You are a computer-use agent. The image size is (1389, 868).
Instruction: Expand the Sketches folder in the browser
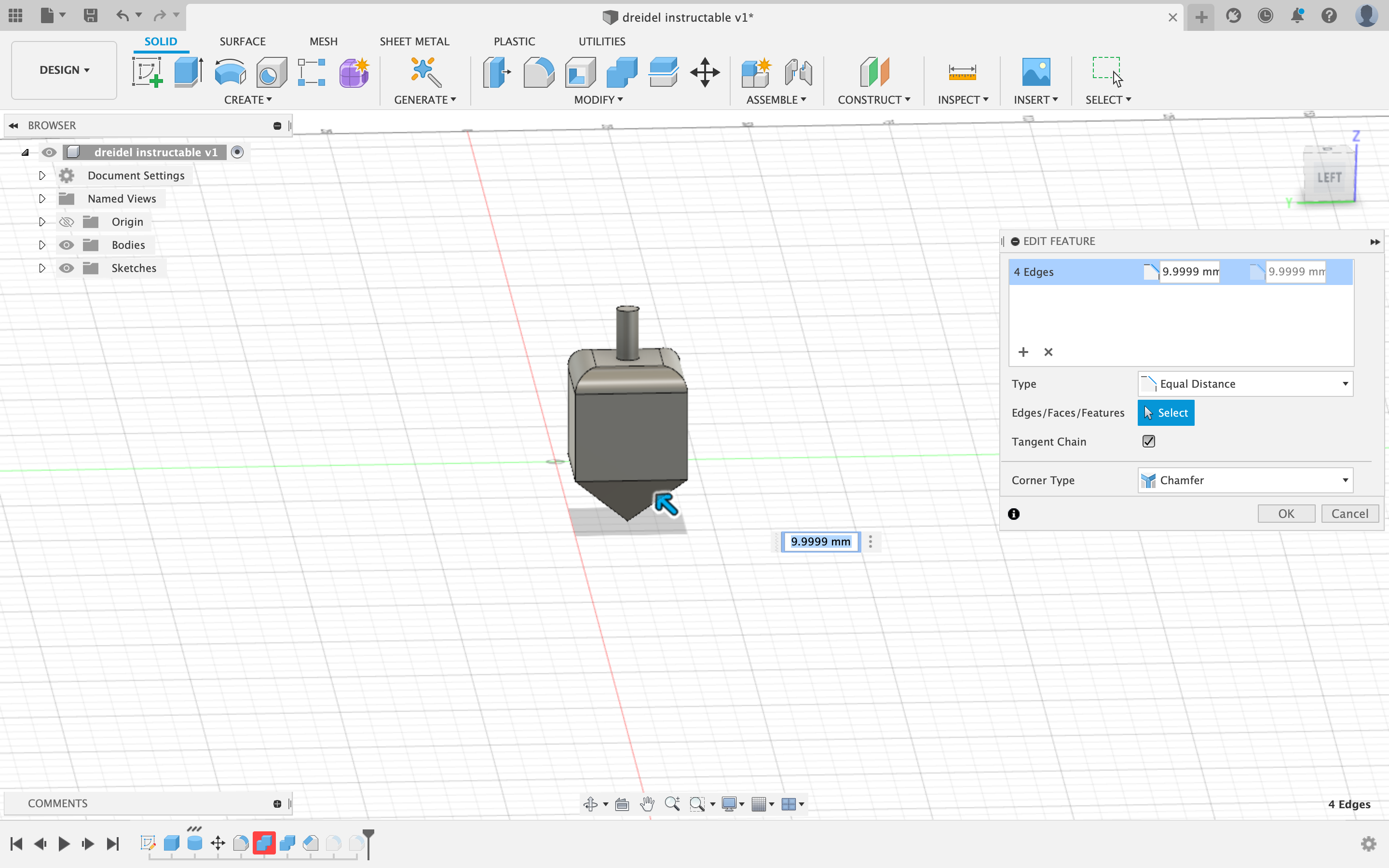pos(41,268)
